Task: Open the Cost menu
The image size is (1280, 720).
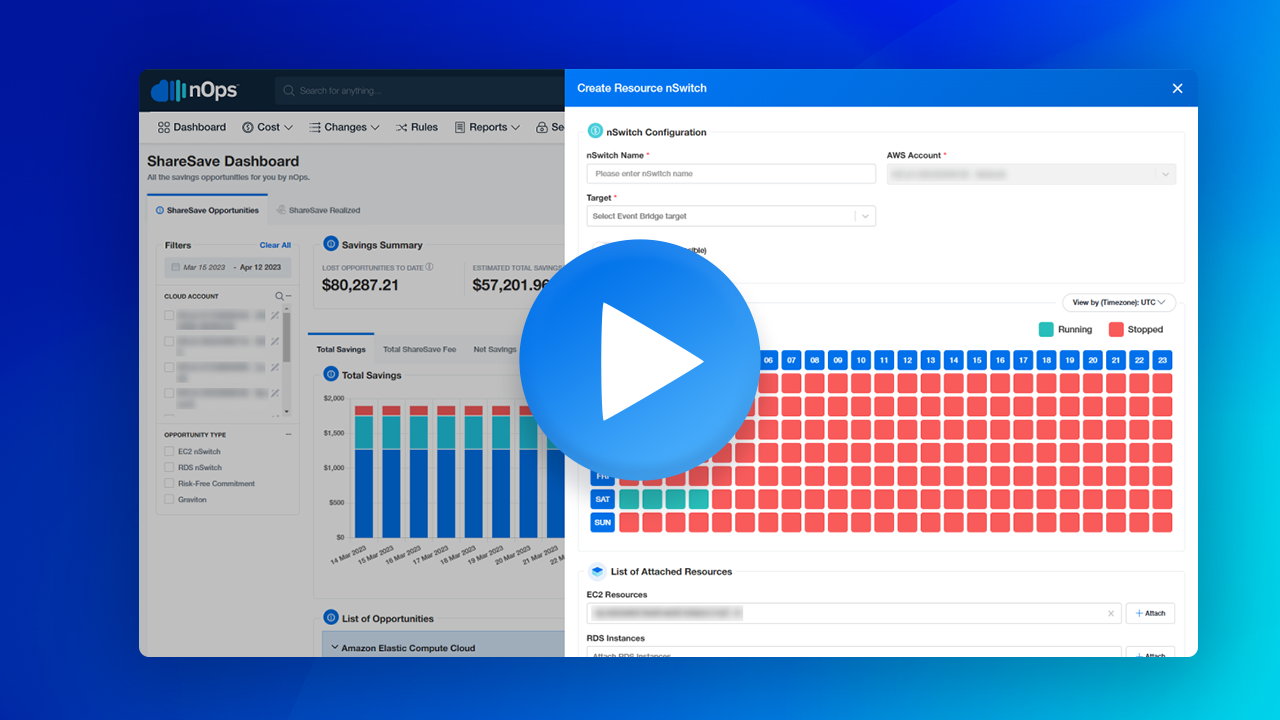Action: pos(267,127)
